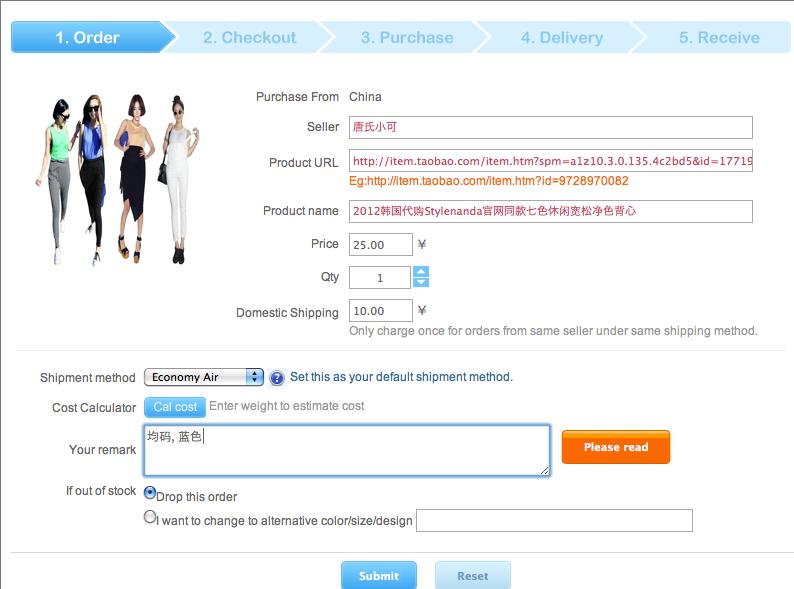Click the orange Please read button
The width and height of the screenshot is (794, 589).
[616, 447]
